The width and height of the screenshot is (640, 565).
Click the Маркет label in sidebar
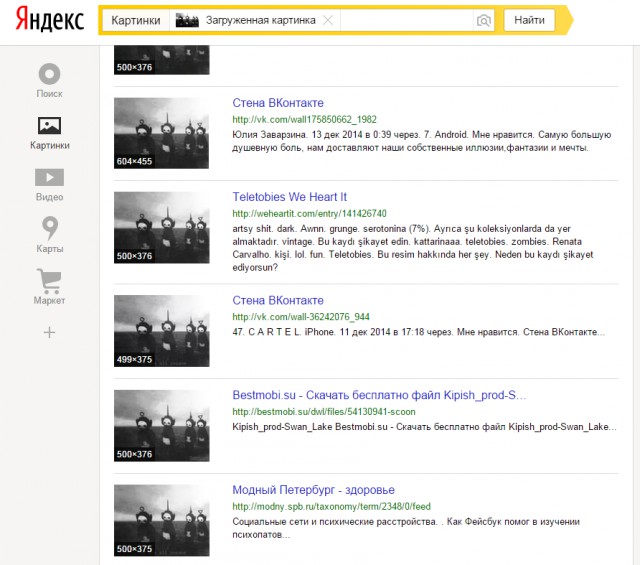(x=49, y=300)
